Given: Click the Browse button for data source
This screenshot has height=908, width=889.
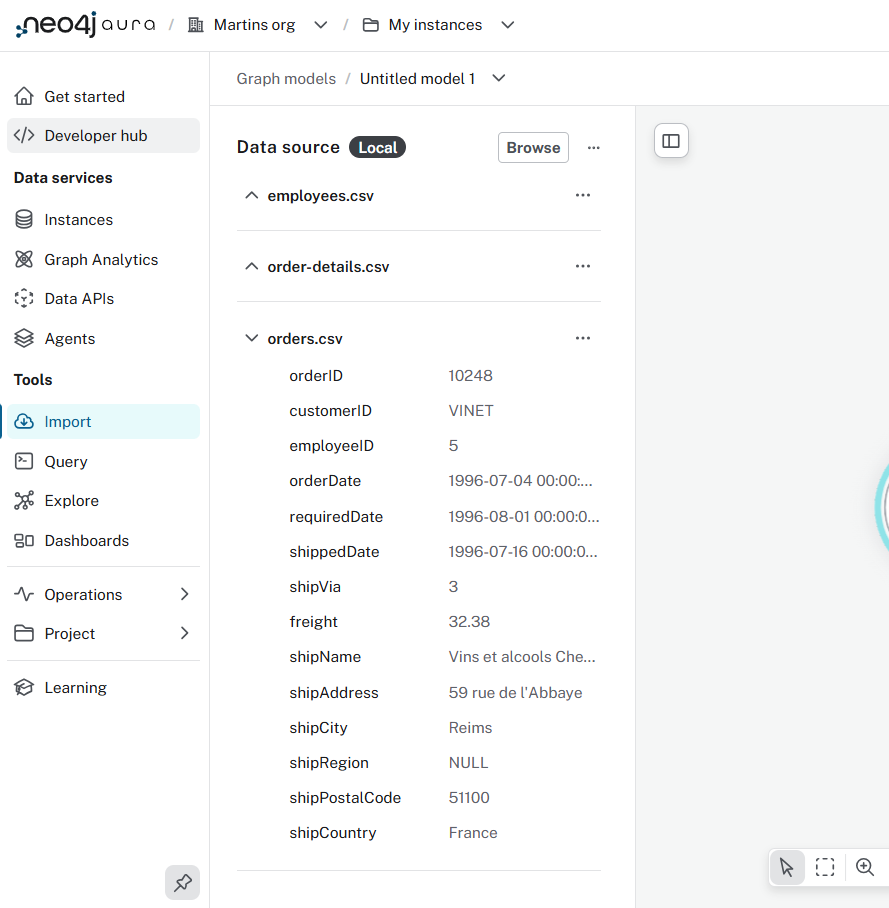Looking at the screenshot, I should [533, 147].
